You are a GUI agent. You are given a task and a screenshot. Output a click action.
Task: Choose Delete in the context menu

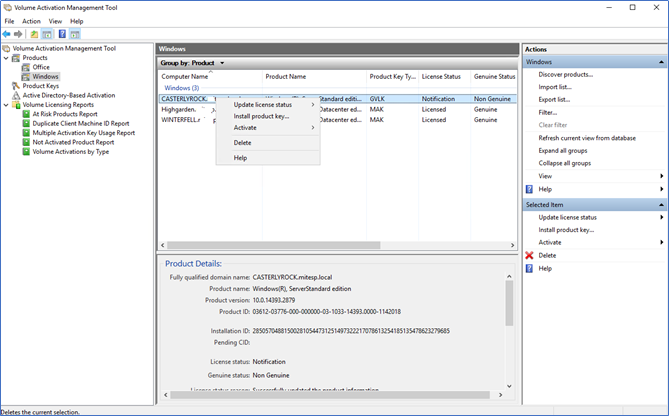click(268, 143)
